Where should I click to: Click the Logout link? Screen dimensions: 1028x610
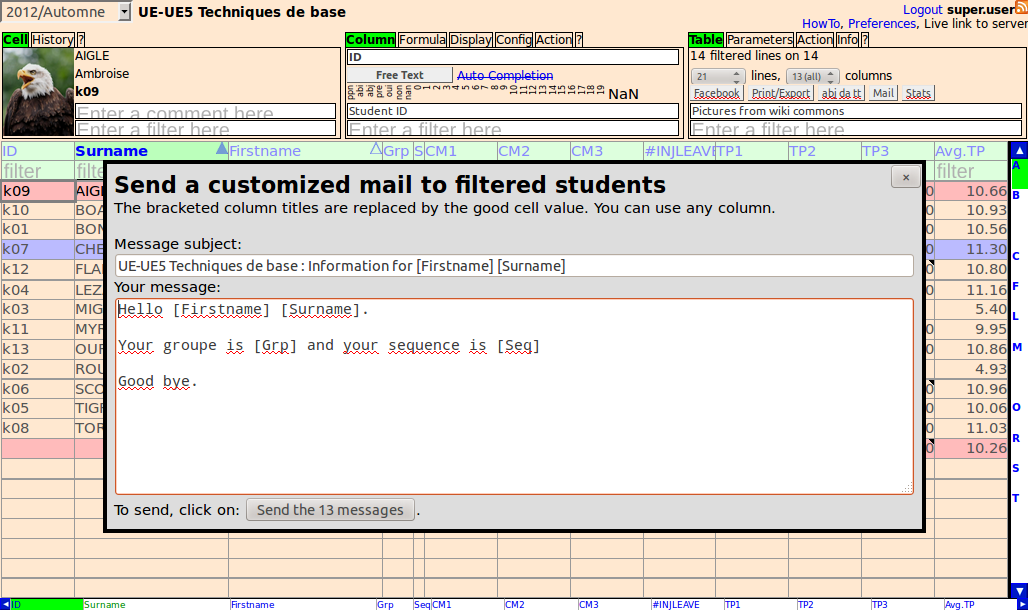click(923, 9)
